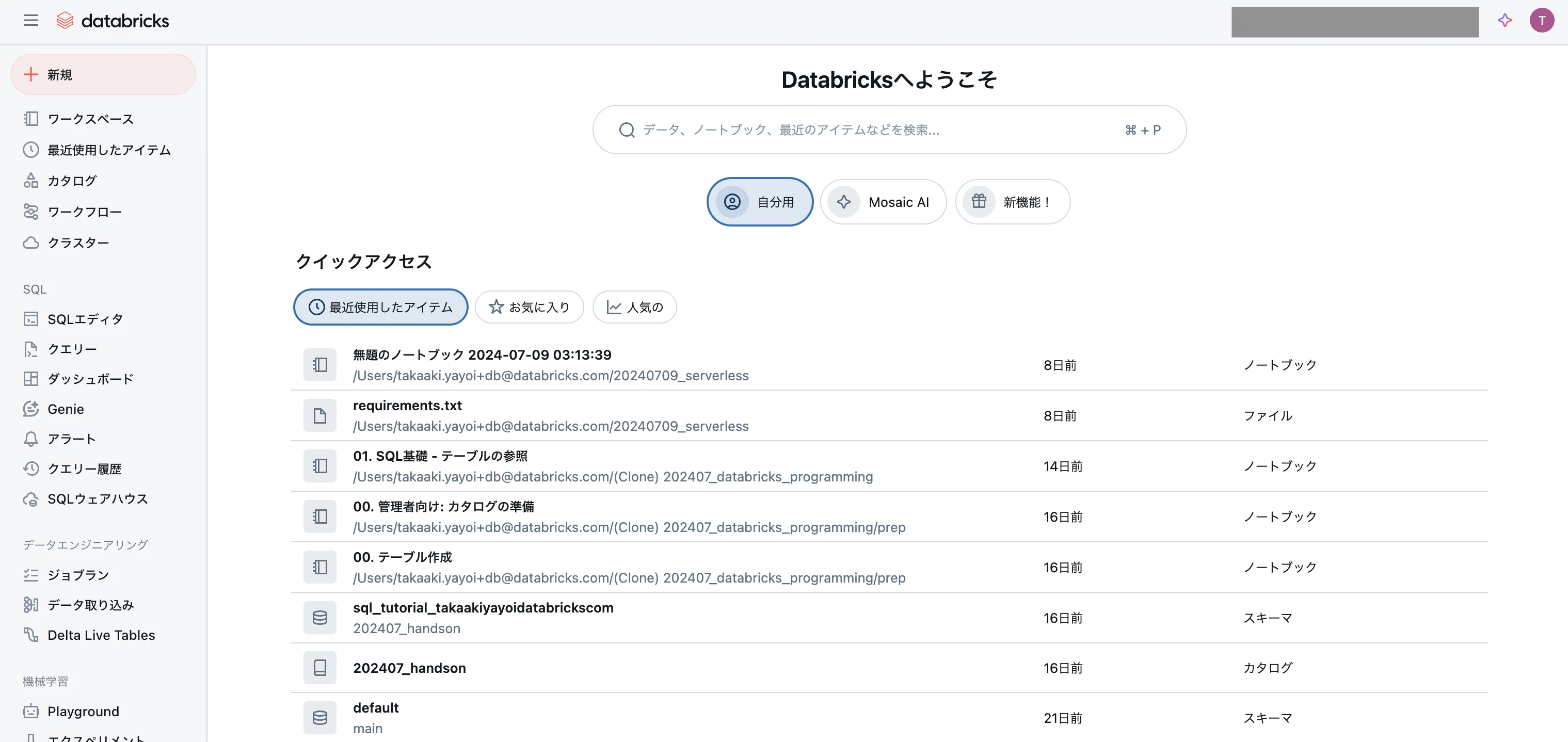The image size is (1568, 742).
Task: Select the 新機能！ tab
Action: (x=1013, y=201)
